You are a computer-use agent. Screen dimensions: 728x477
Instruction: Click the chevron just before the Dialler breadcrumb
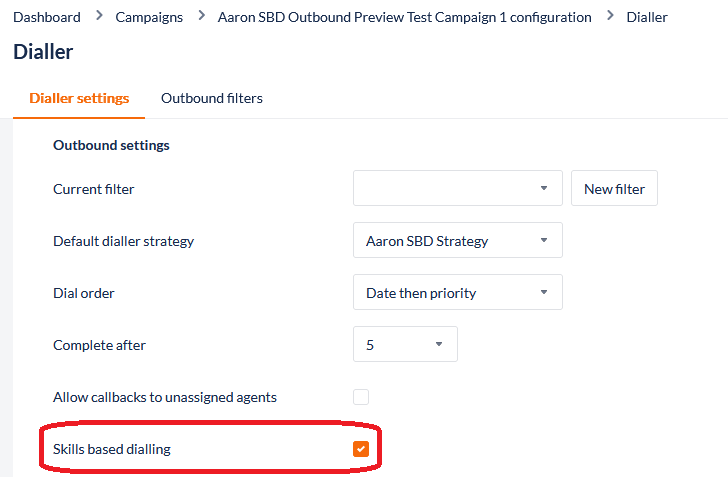(609, 16)
